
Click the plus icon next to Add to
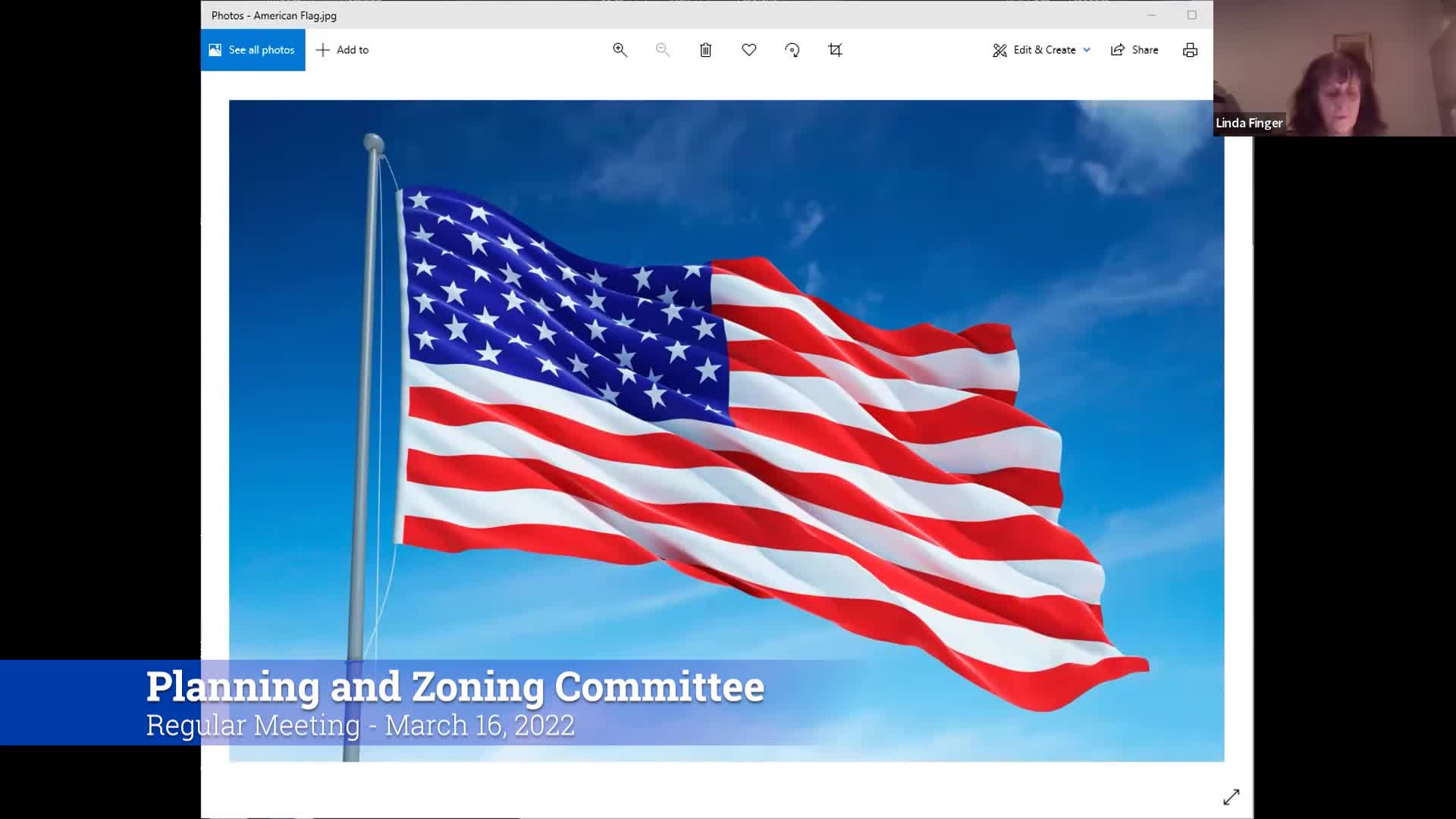click(322, 49)
